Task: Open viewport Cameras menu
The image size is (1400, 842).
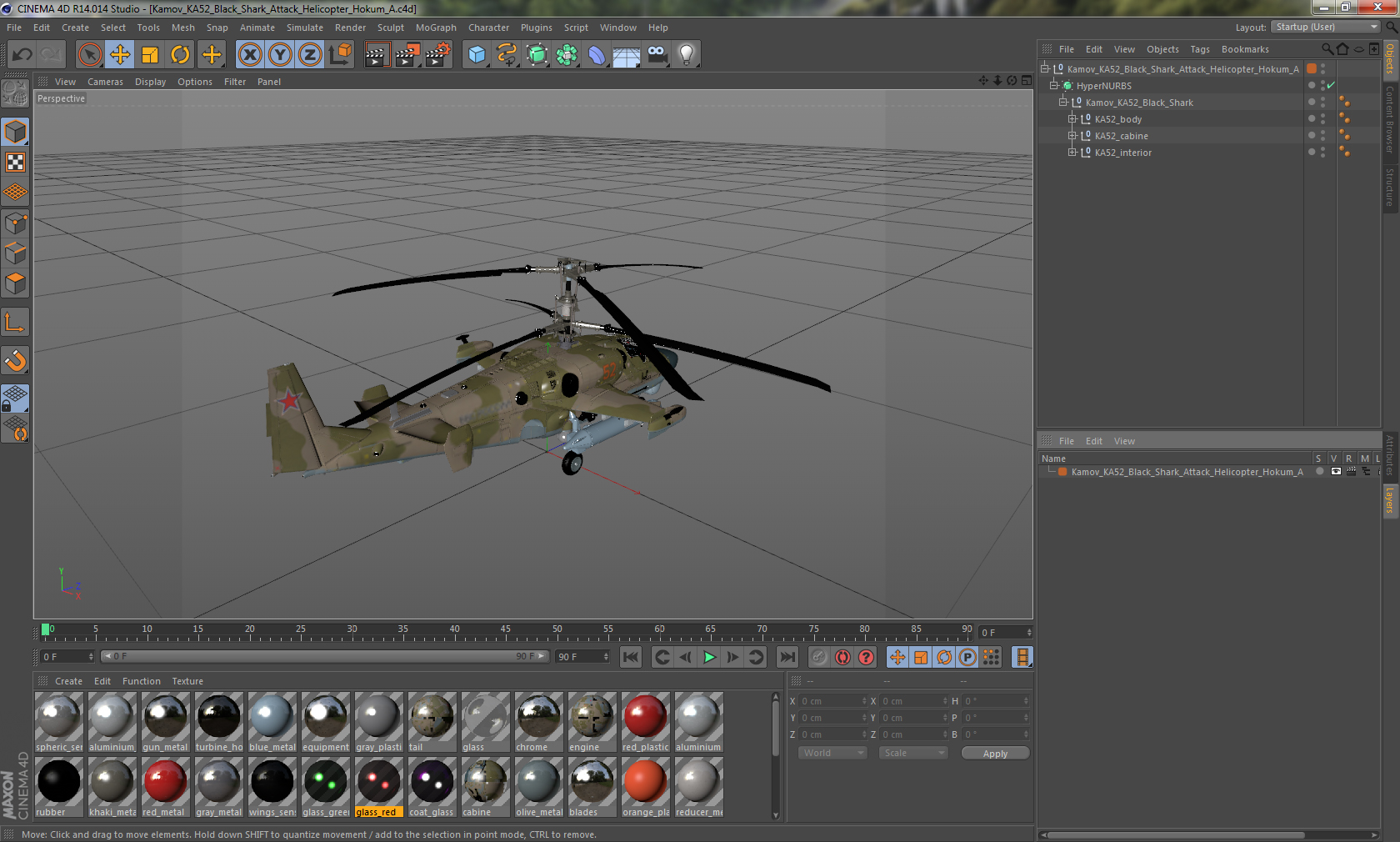Action: [105, 82]
